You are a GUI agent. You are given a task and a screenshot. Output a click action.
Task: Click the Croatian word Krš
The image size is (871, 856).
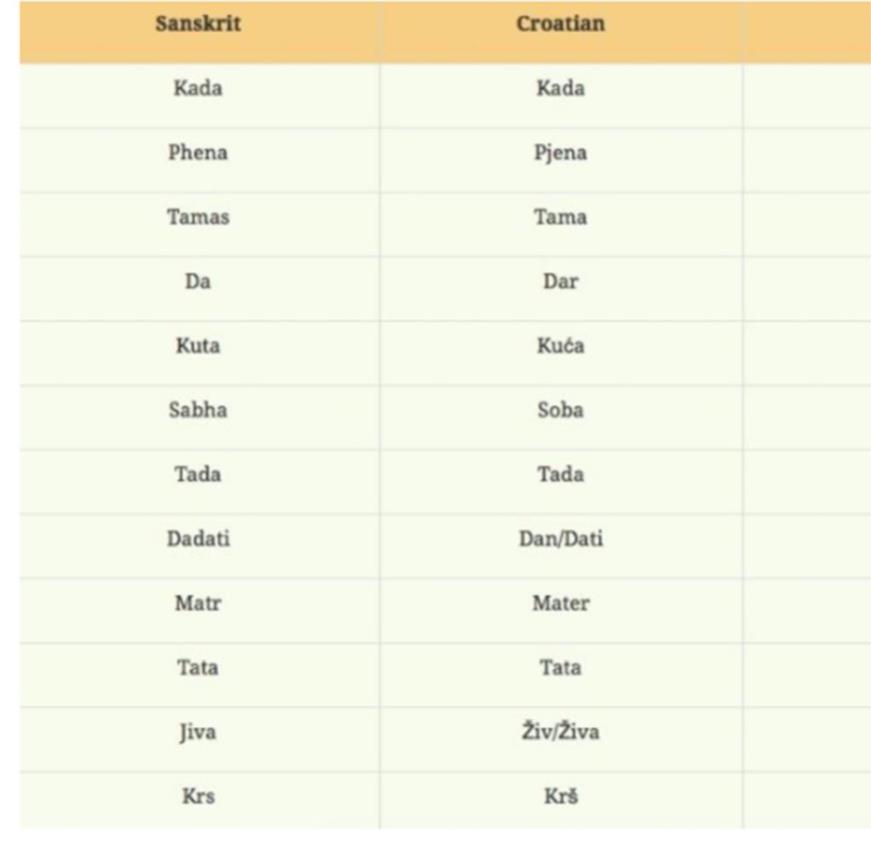(560, 795)
